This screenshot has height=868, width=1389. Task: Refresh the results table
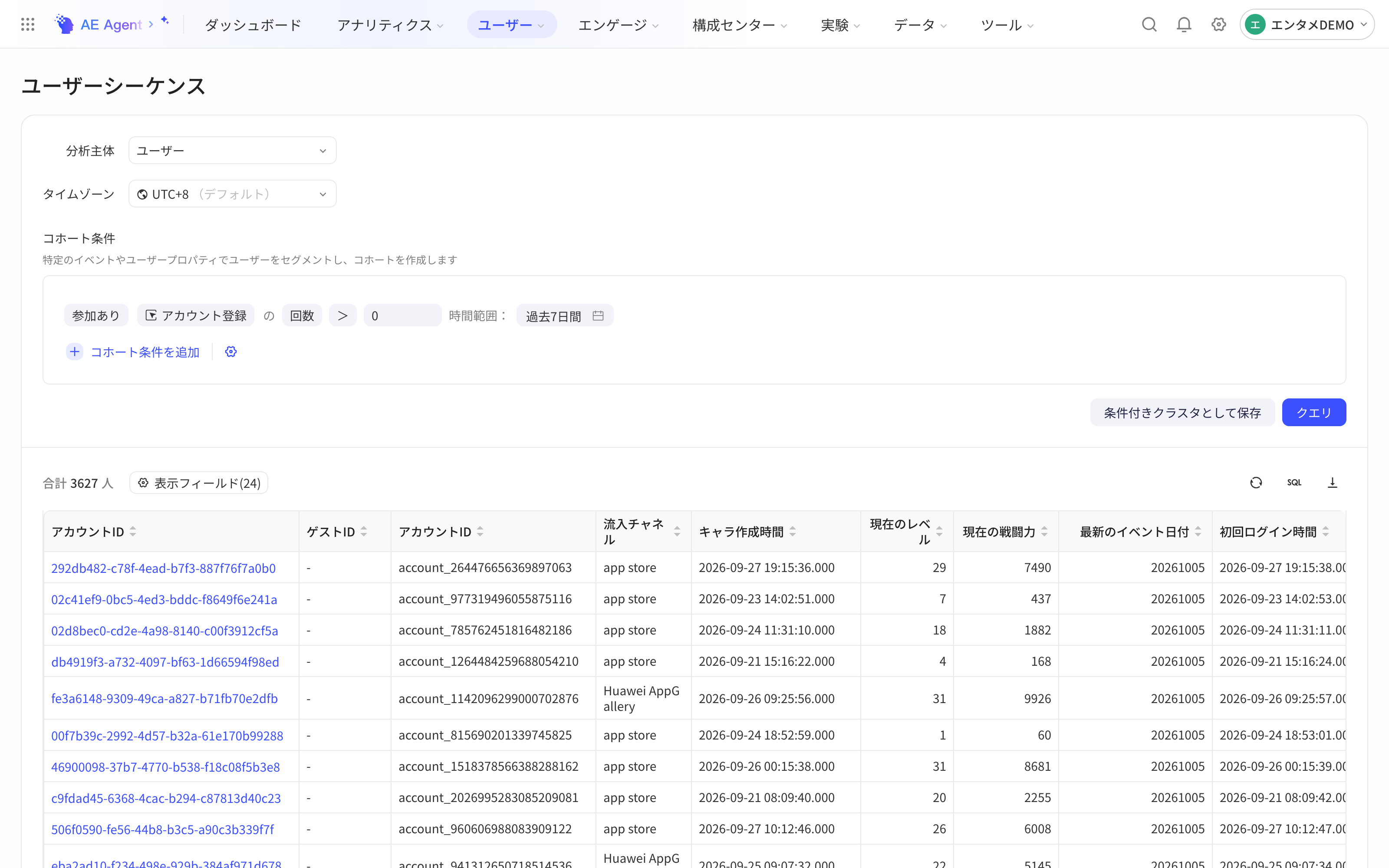[1256, 482]
